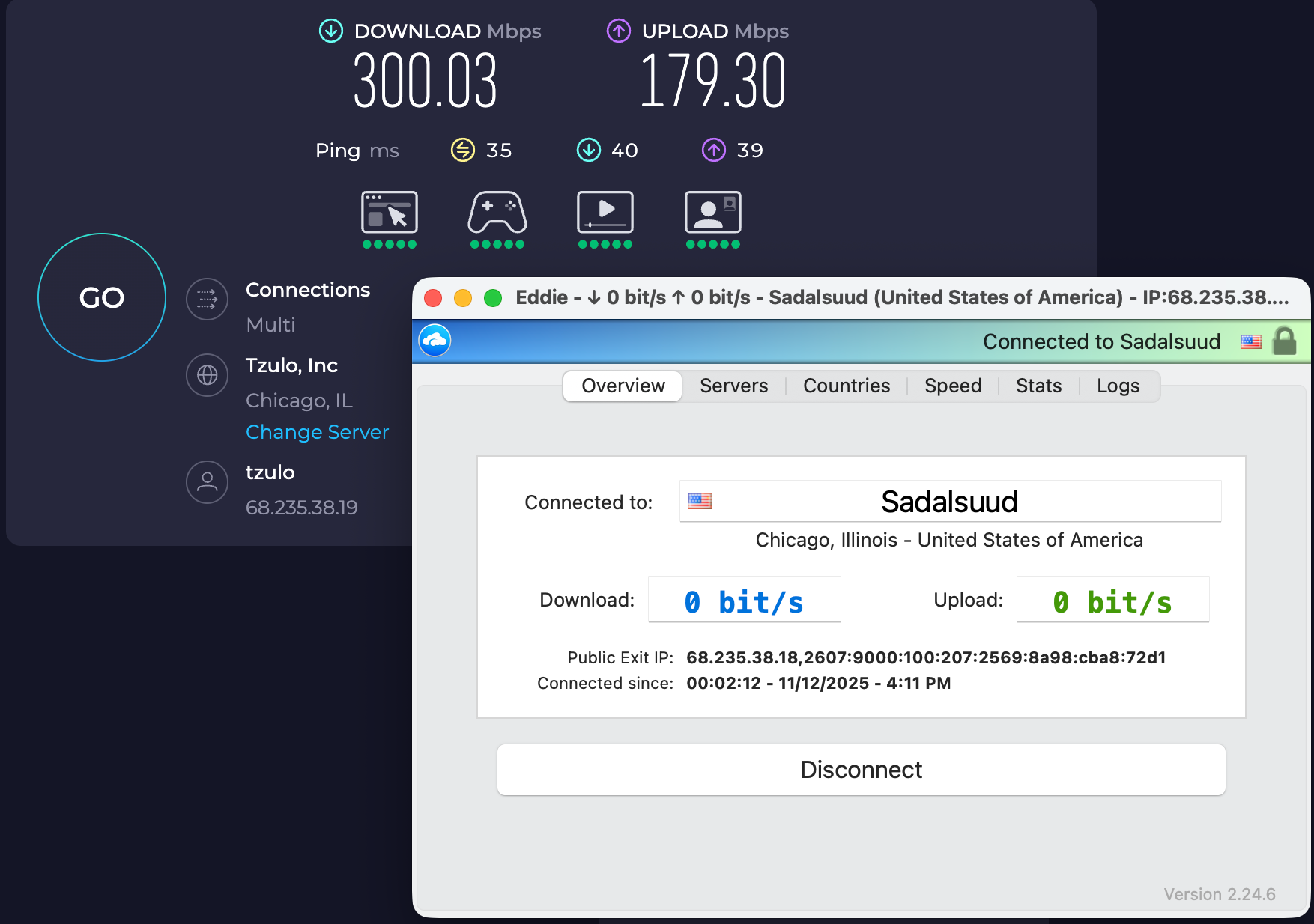The image size is (1314, 924).
Task: Switch to the Servers tab
Action: pyautogui.click(x=734, y=386)
